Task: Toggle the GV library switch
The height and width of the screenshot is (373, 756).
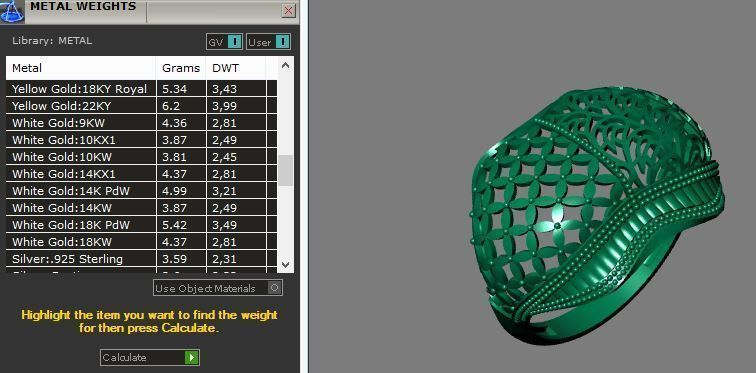Action: click(224, 42)
